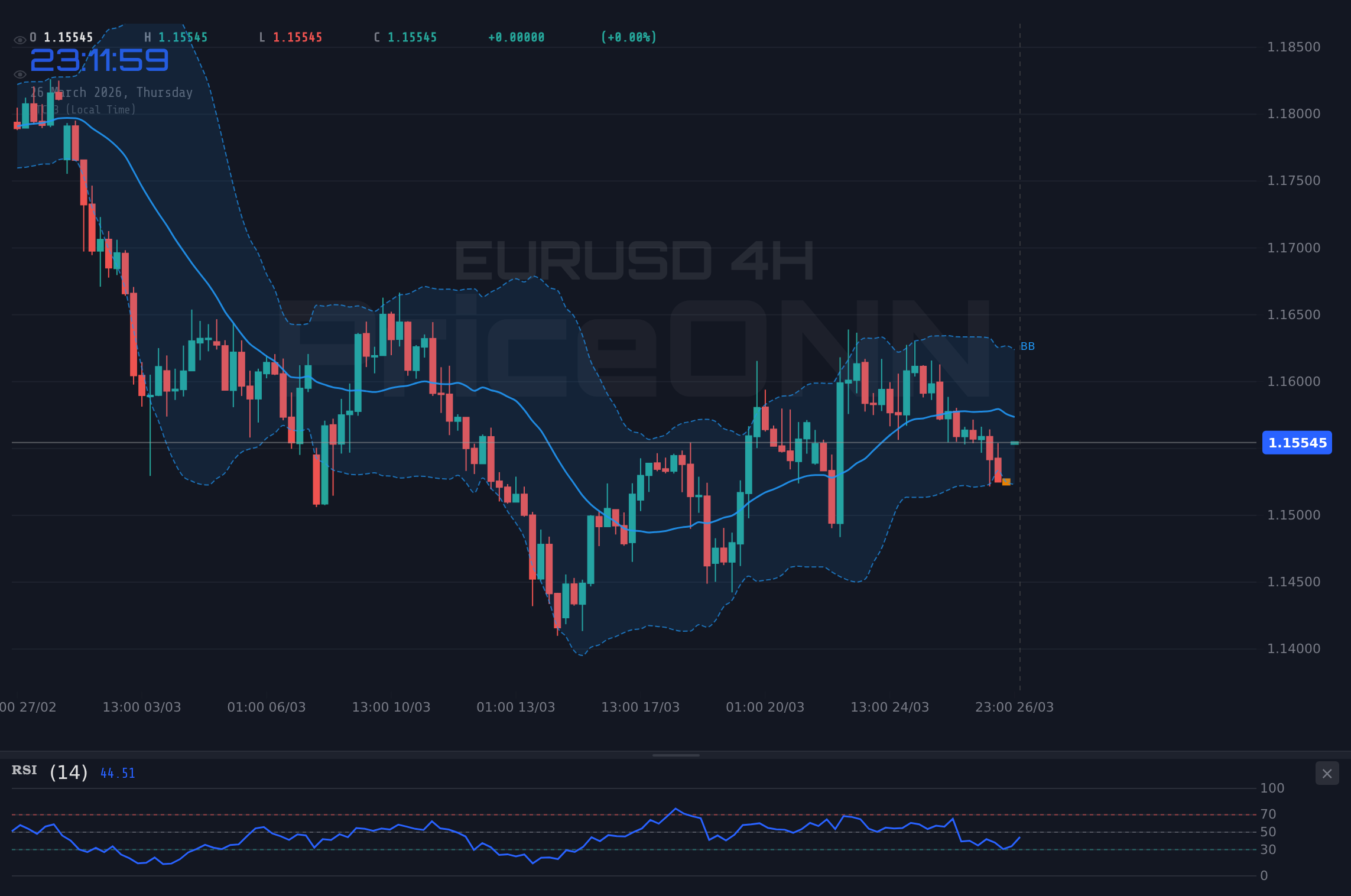Click the 13:00 24/03 time axis label

[891, 707]
